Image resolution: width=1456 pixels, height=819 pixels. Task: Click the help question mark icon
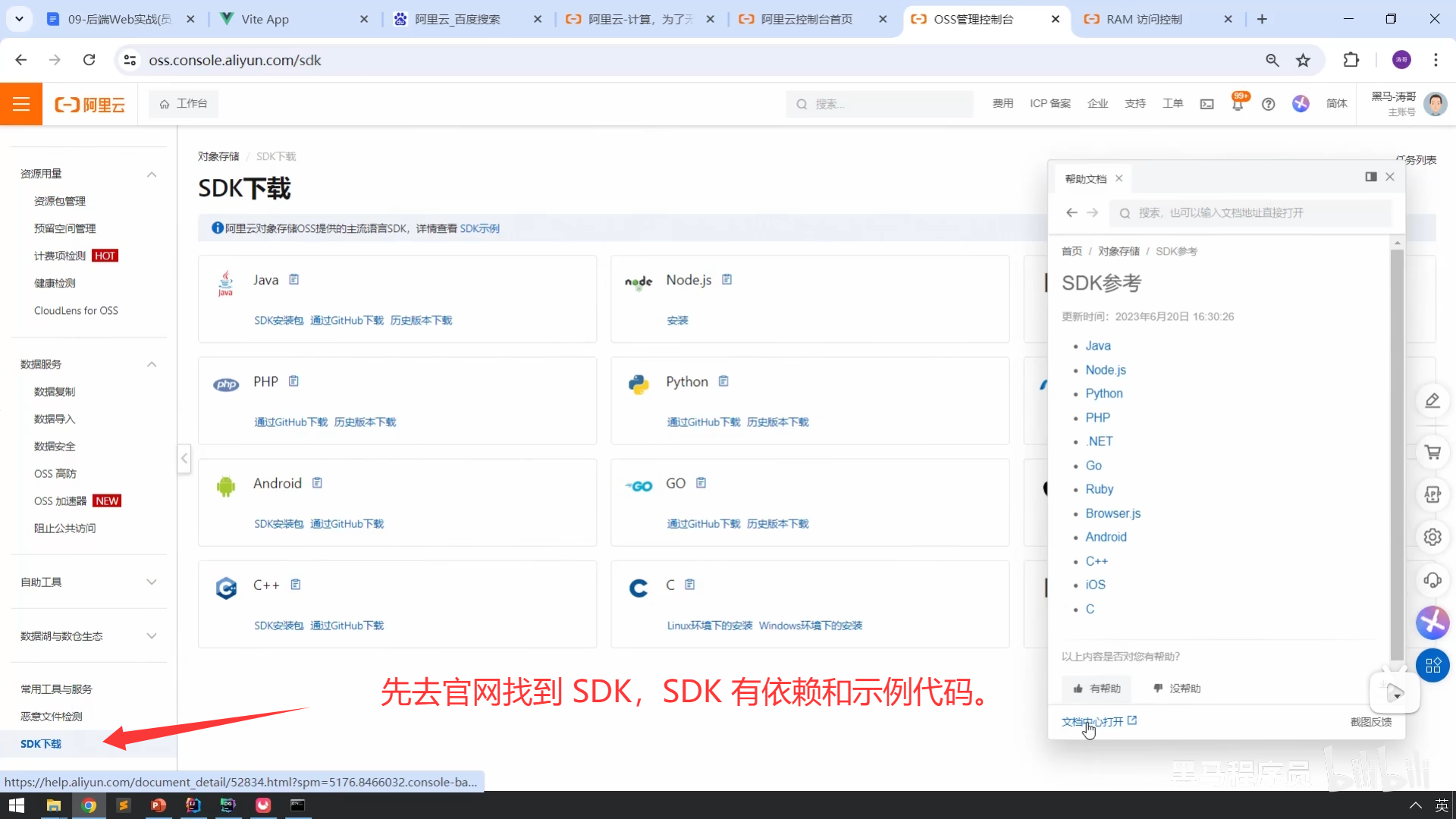pos(1268,104)
